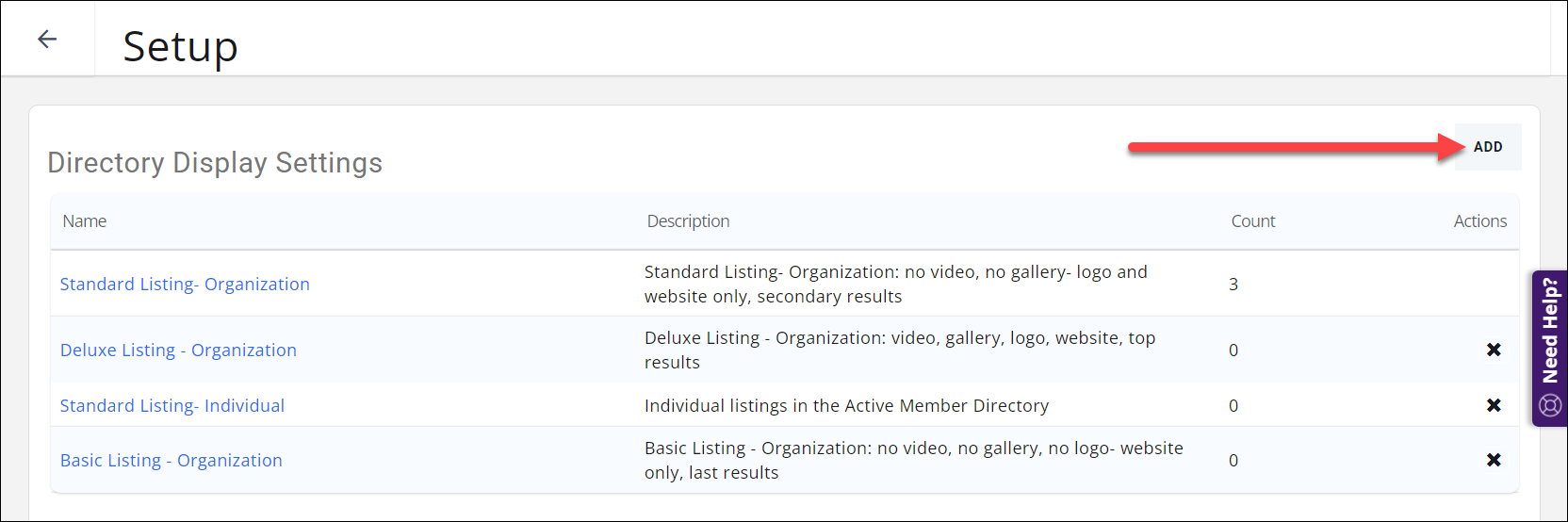Open the Standard Listing- Individual link
Viewport: 1568px width, 522px height.
[x=172, y=406]
